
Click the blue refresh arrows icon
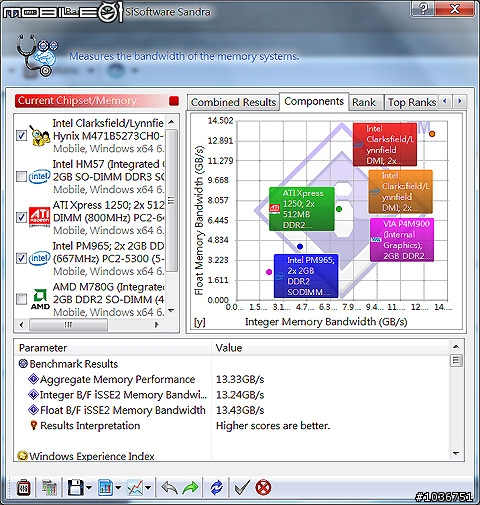coord(217,488)
